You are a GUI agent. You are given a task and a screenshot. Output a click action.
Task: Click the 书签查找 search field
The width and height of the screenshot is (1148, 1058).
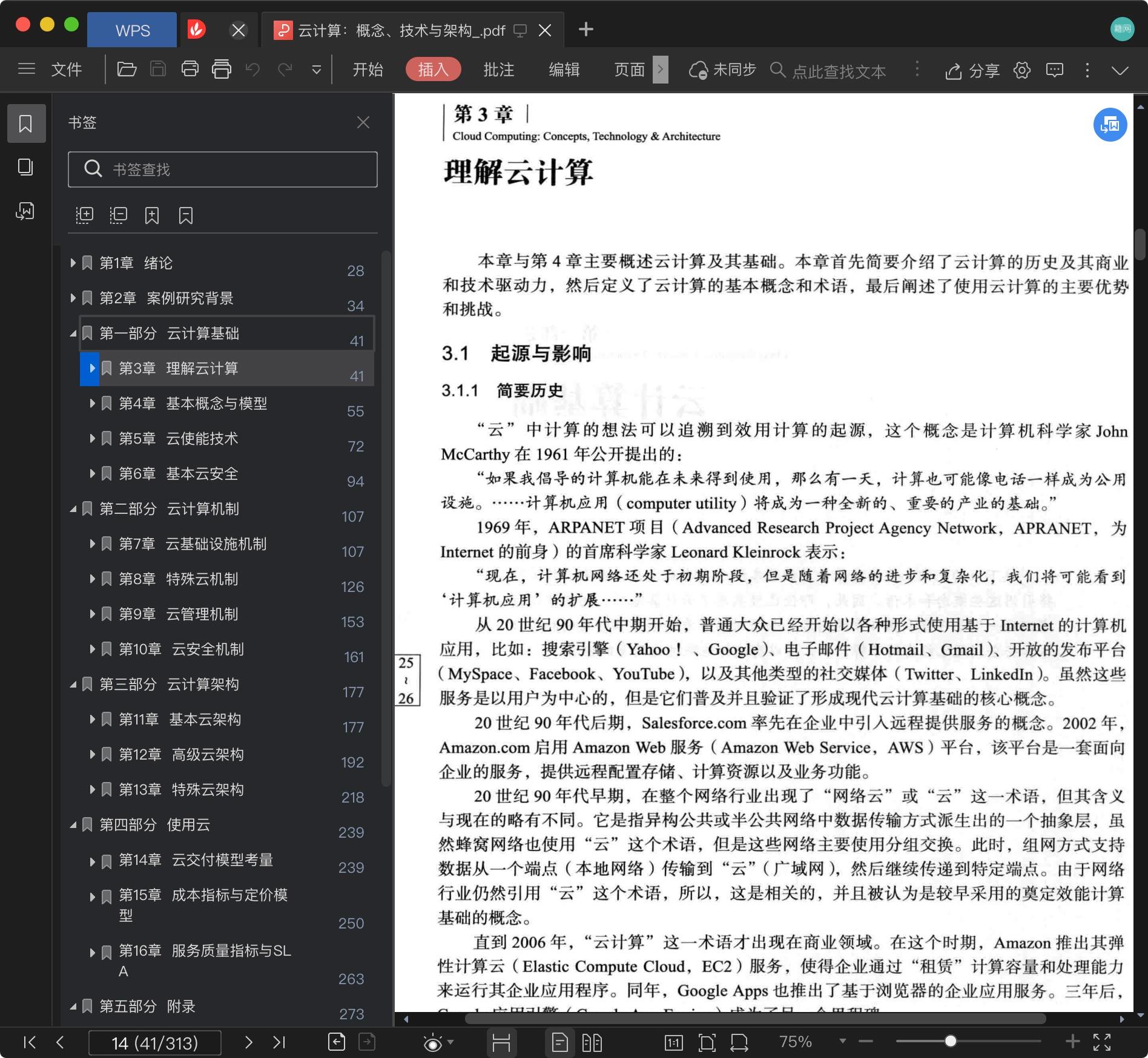tap(223, 169)
